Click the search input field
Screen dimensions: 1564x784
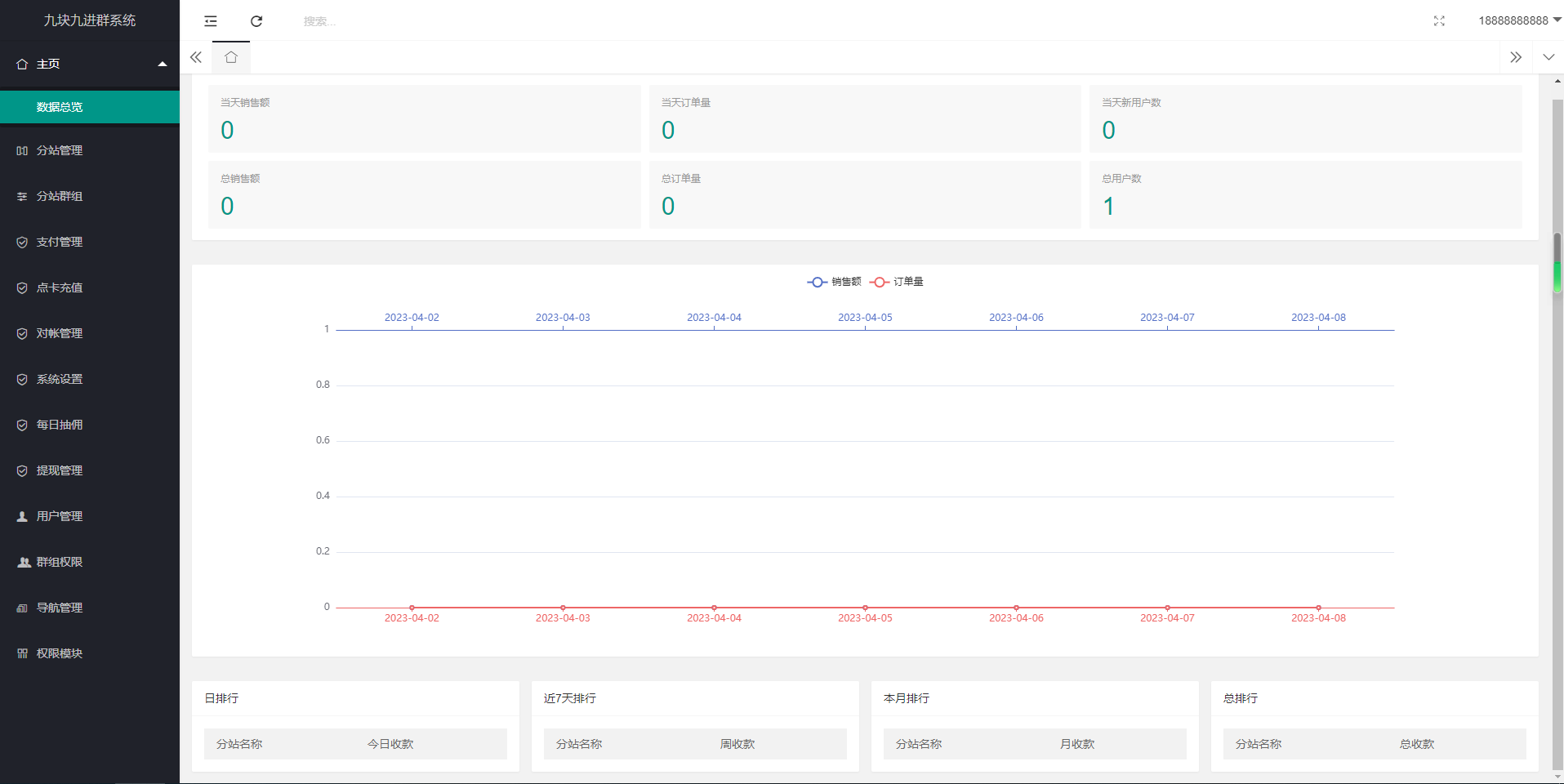408,21
